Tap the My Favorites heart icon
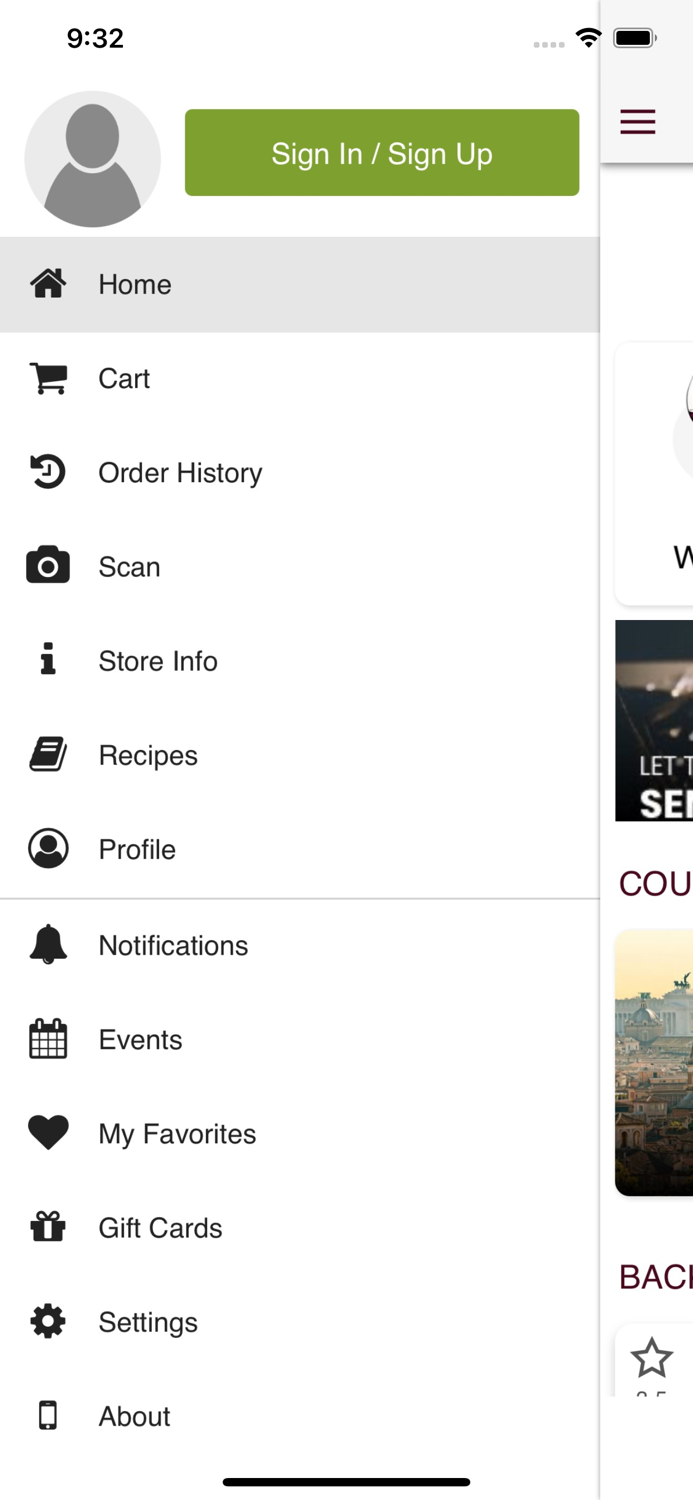The image size is (693, 1500). point(48,1133)
